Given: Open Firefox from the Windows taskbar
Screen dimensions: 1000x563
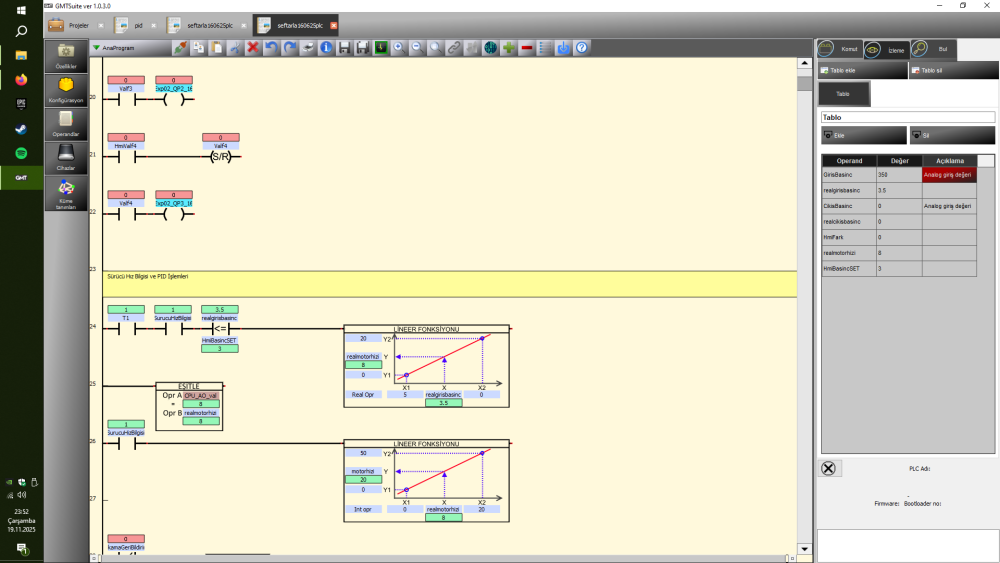Looking at the screenshot, I should (21, 79).
